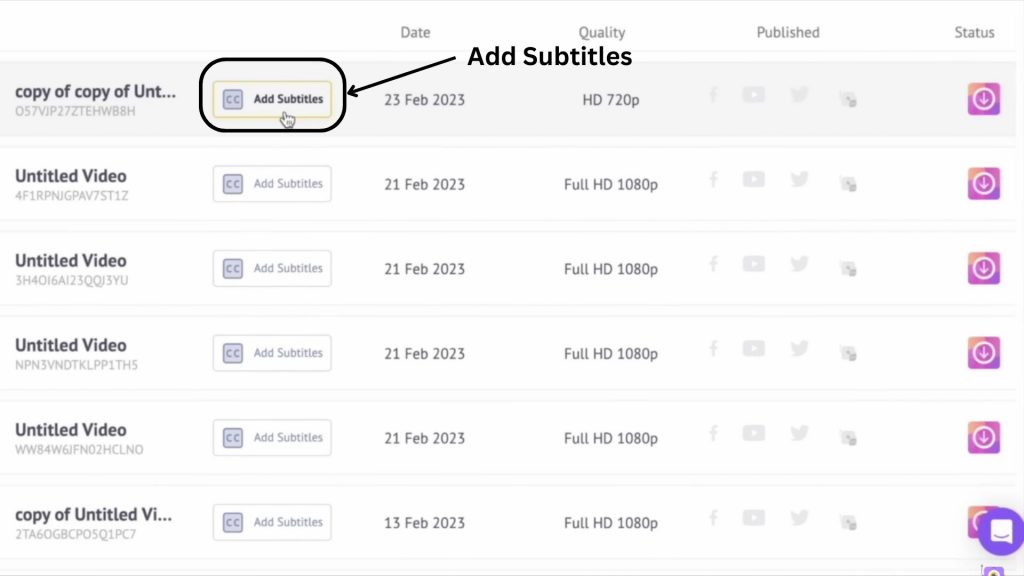Publish the 23 Feb 2023 video to YouTube
Image resolution: width=1024 pixels, height=576 pixels.
click(x=753, y=95)
